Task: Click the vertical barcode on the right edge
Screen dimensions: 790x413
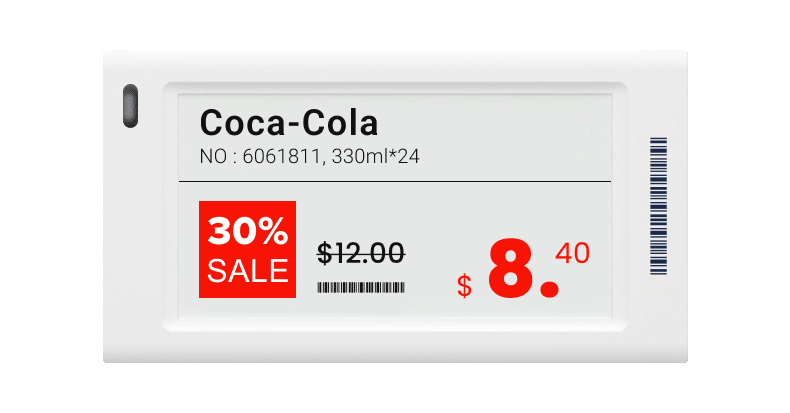Action: (x=658, y=205)
